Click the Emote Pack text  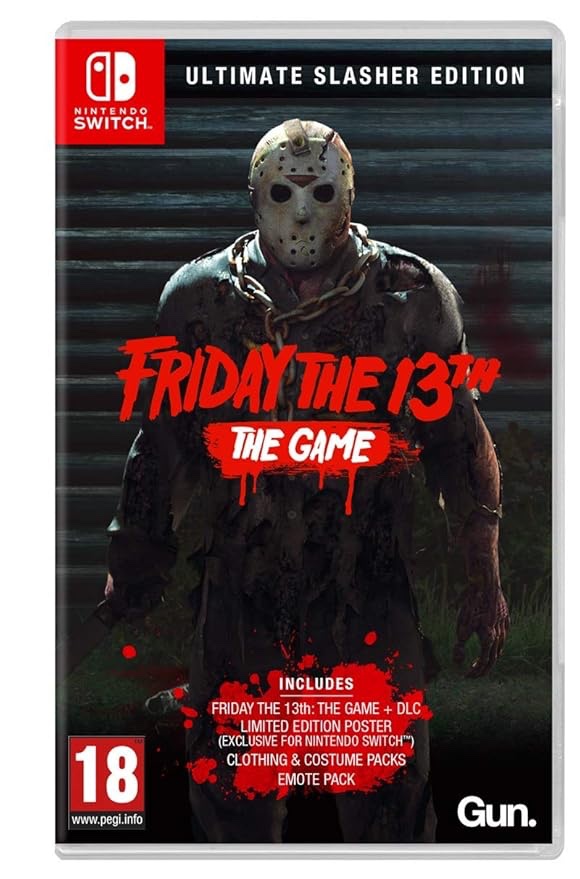coord(316,779)
